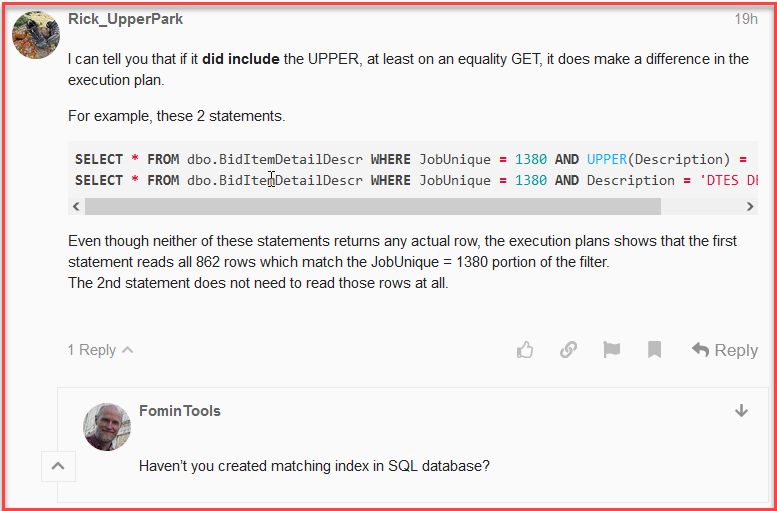Click the second SELECT statement line
This screenshot has width=777, height=511.
click(400, 180)
